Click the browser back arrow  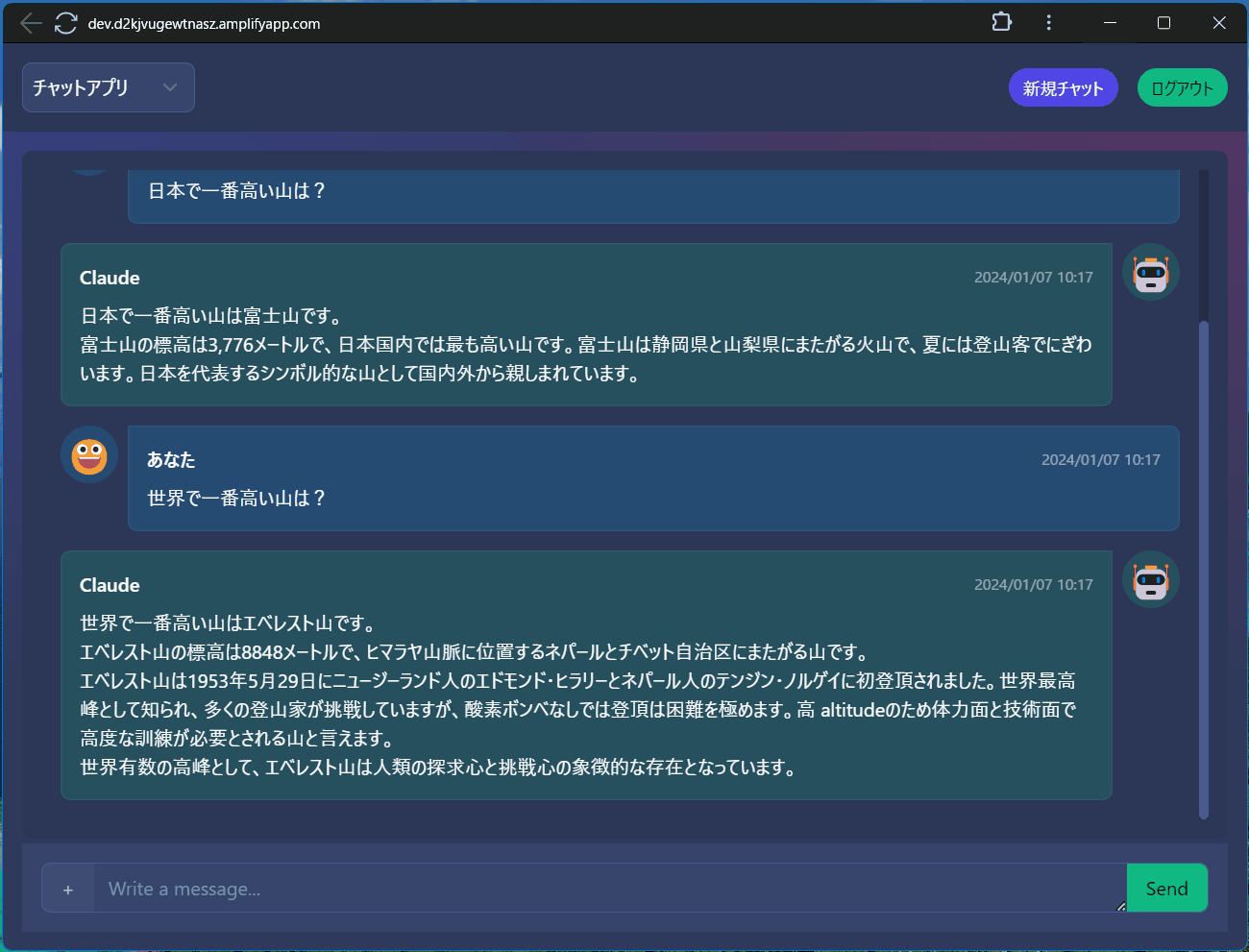(31, 23)
